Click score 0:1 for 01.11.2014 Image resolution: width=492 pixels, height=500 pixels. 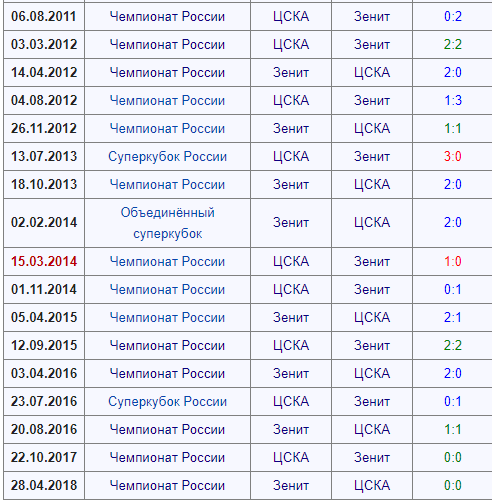tap(453, 289)
